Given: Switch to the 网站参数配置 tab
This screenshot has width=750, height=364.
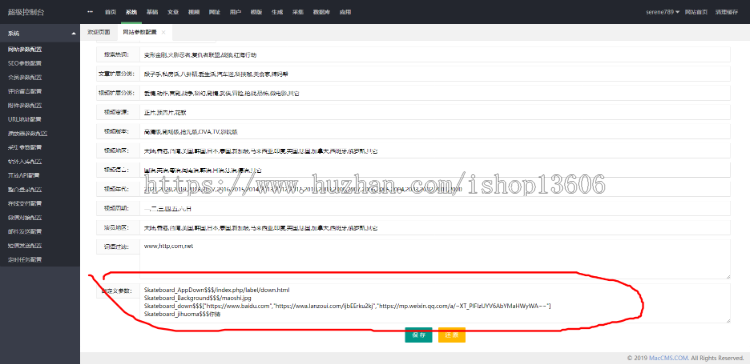Looking at the screenshot, I should click(139, 32).
